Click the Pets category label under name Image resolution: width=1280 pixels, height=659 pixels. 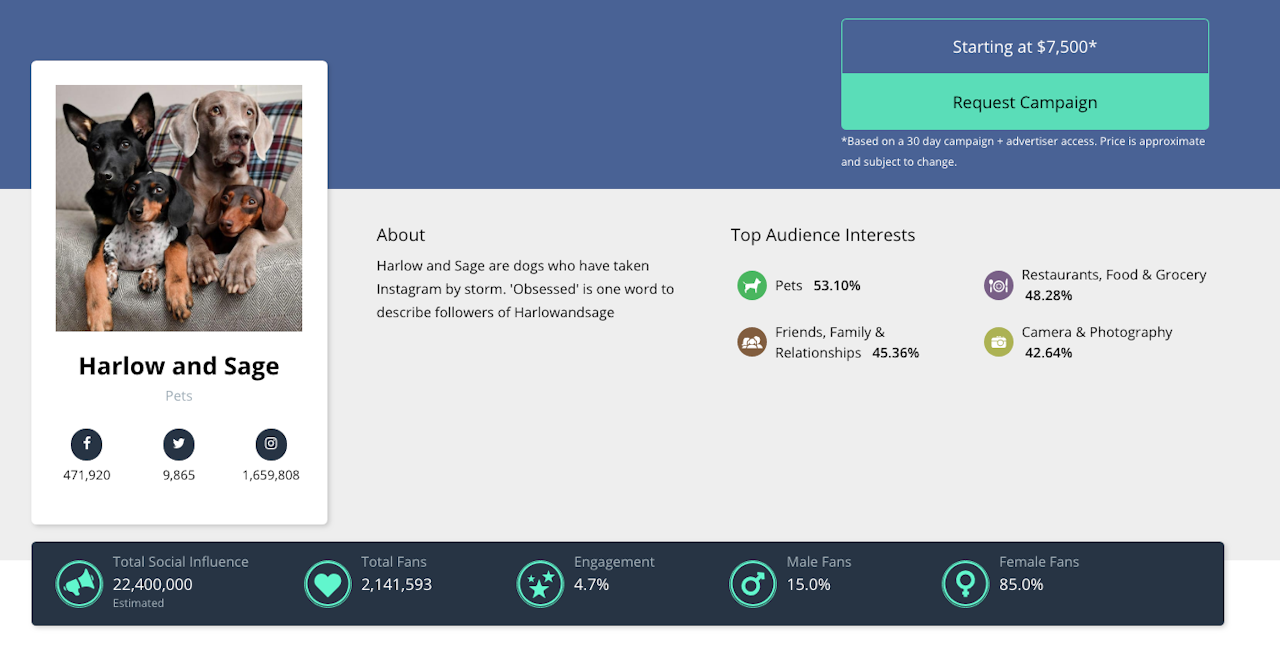pyautogui.click(x=179, y=396)
